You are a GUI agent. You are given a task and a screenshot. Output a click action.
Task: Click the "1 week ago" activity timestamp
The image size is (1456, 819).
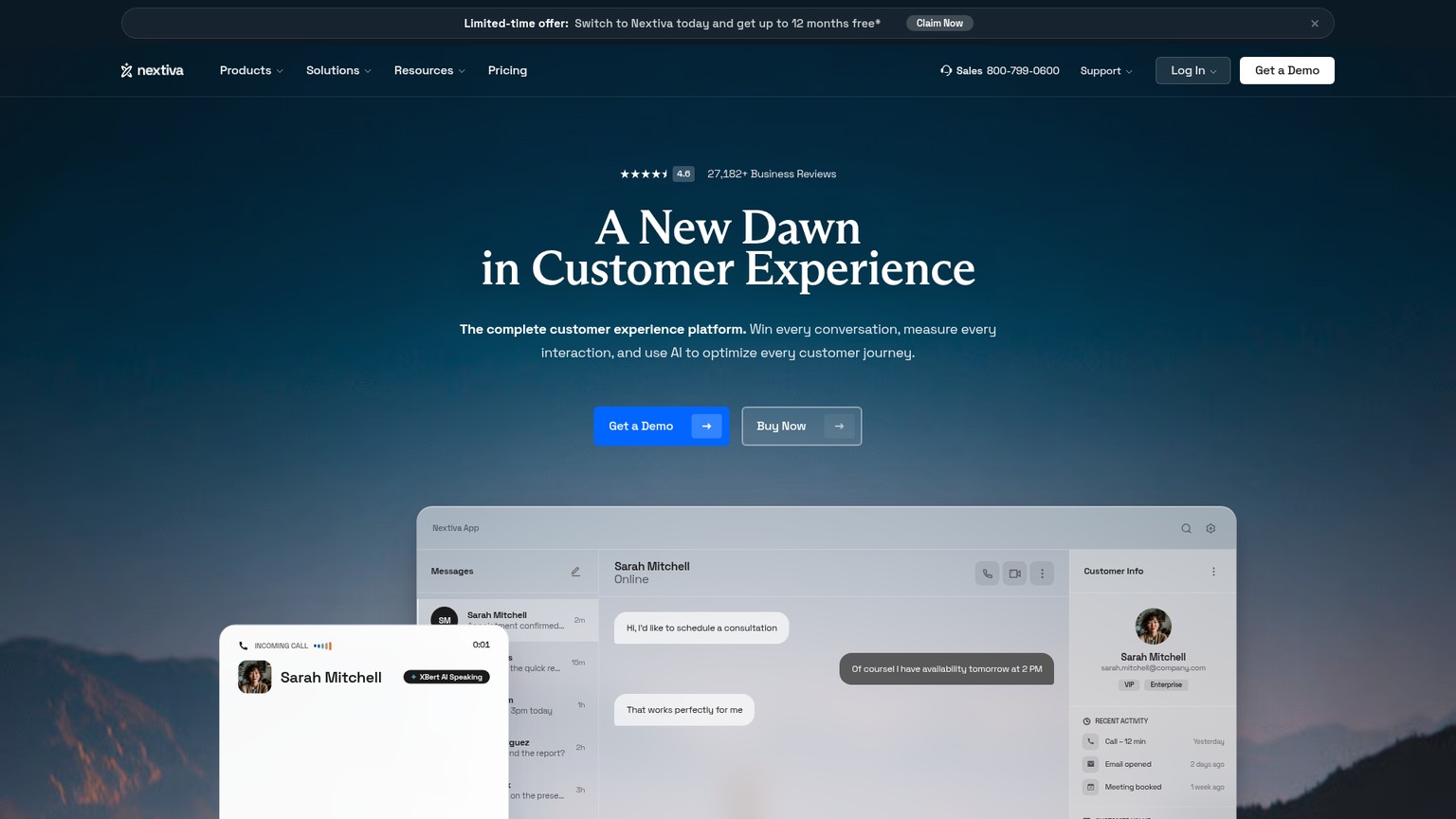tap(1207, 787)
